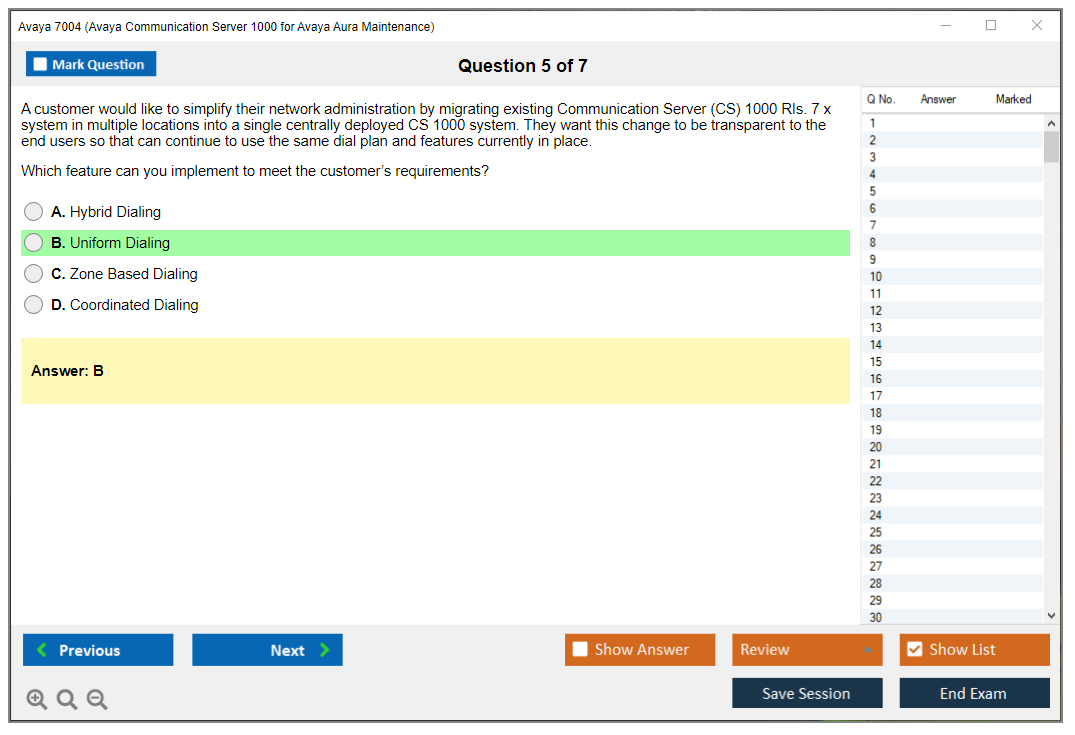1075x735 pixels.
Task: Open the Review dropdown menu
Action: [x=807, y=650]
